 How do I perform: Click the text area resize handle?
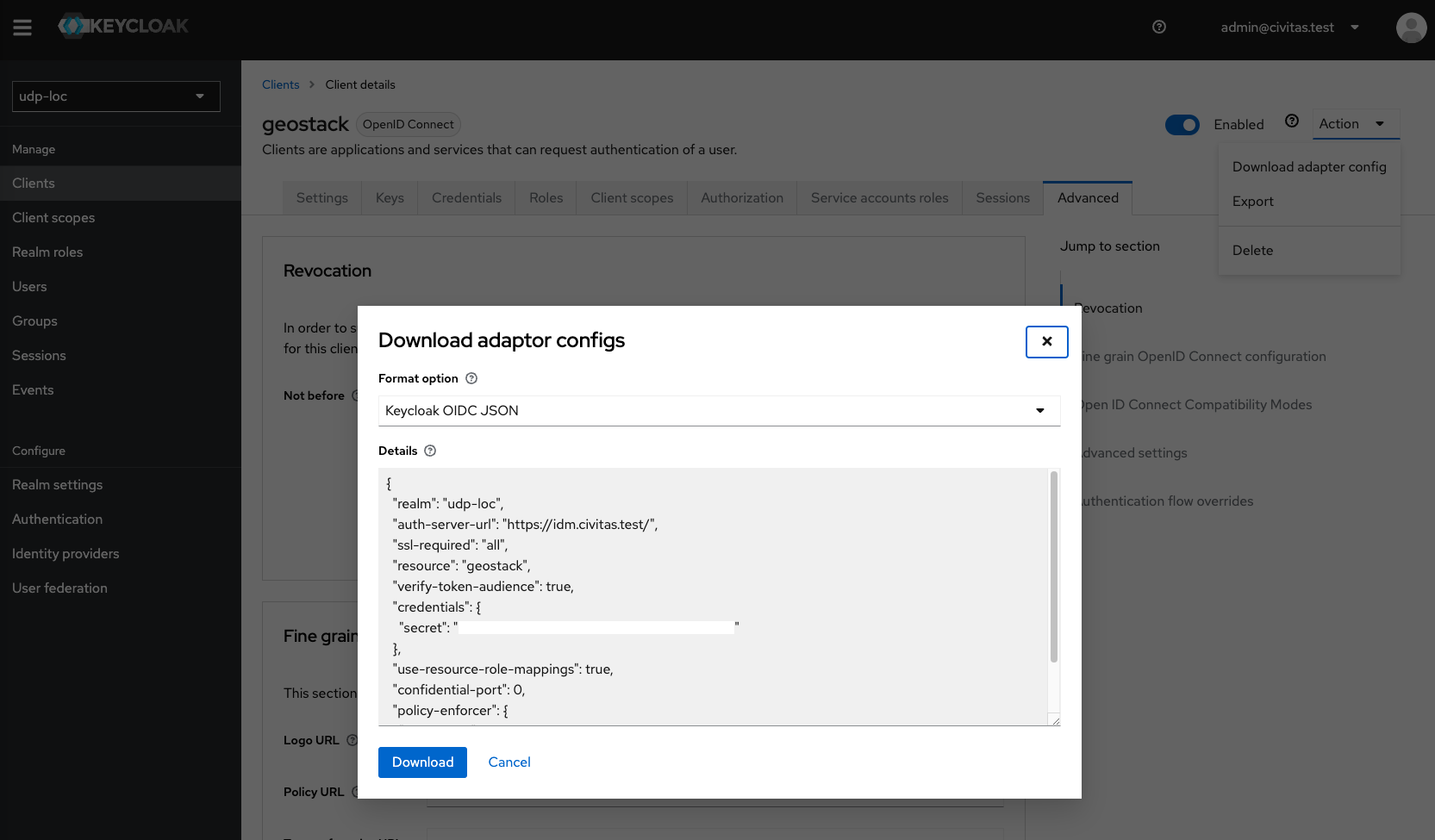tap(1055, 721)
